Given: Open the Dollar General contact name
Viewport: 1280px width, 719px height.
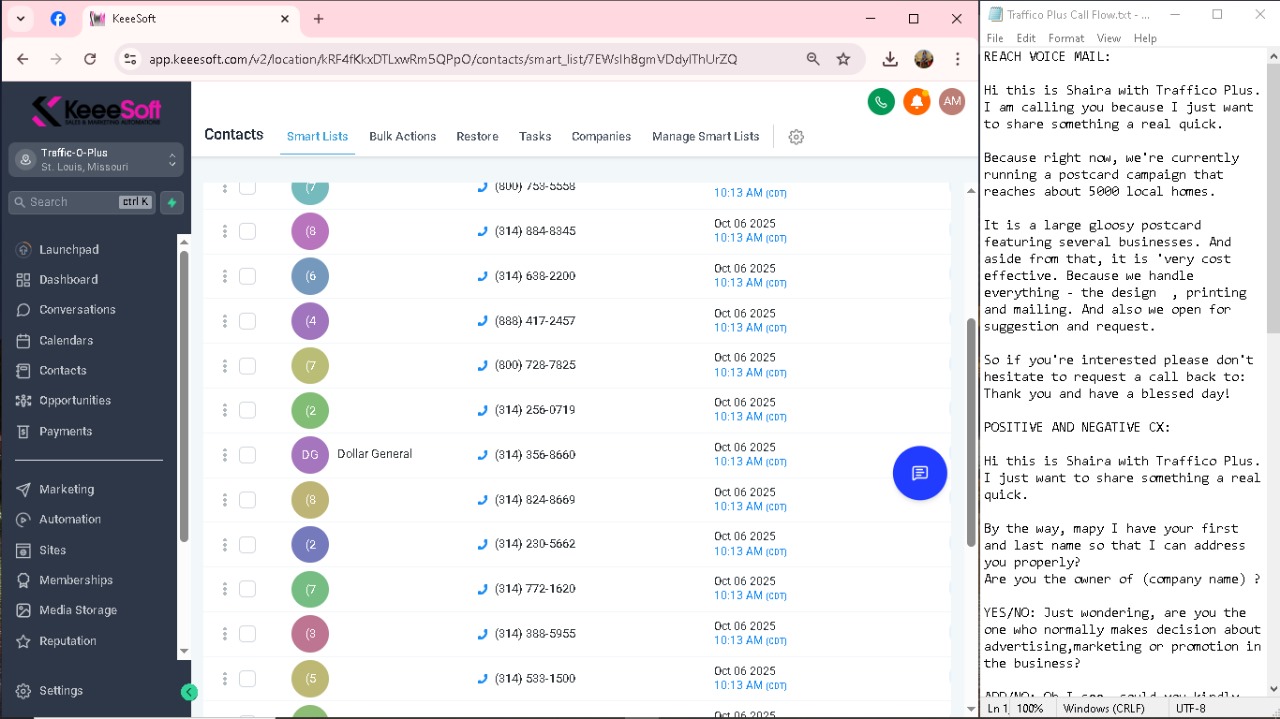Looking at the screenshot, I should [374, 454].
